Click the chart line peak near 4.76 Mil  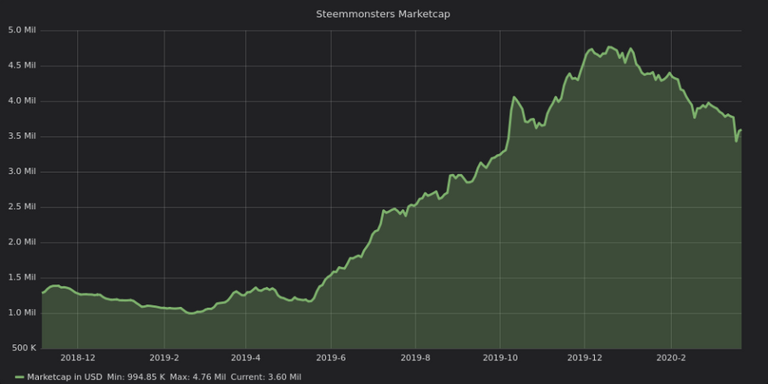610,47
